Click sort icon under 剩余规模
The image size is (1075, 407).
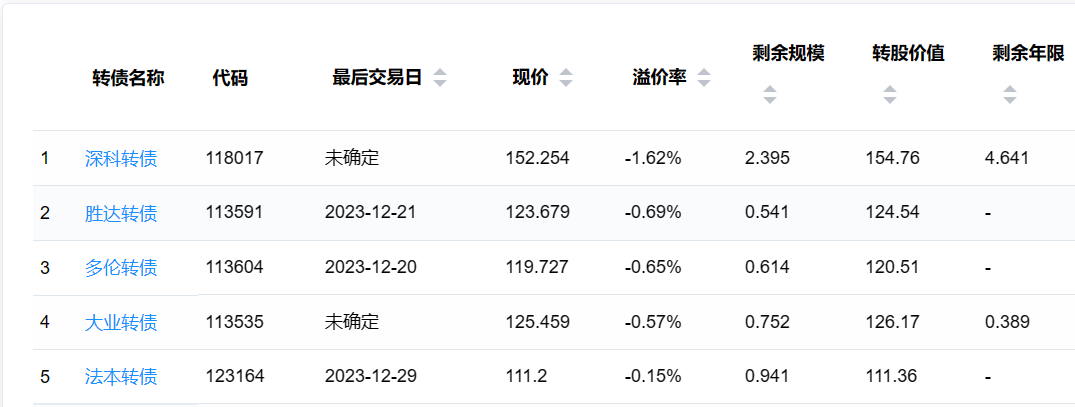coord(769,95)
